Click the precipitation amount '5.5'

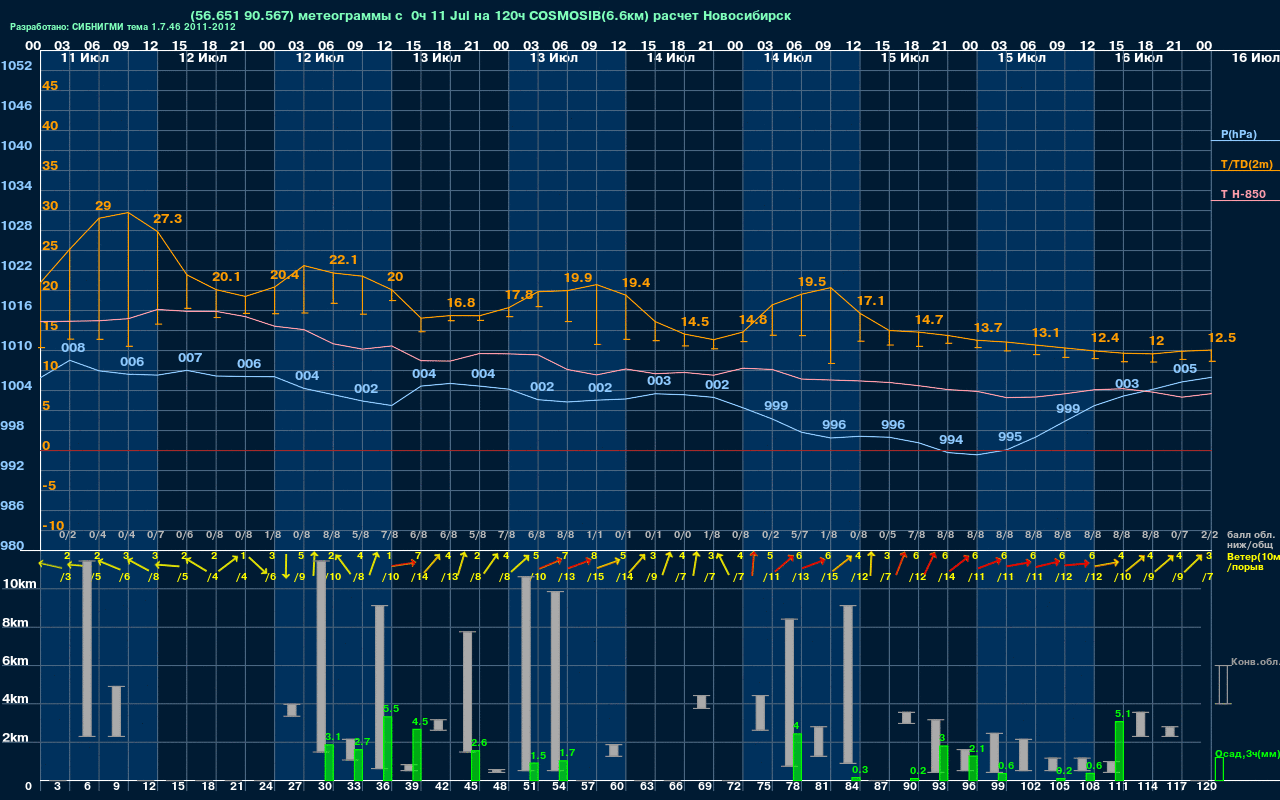pyautogui.click(x=391, y=709)
